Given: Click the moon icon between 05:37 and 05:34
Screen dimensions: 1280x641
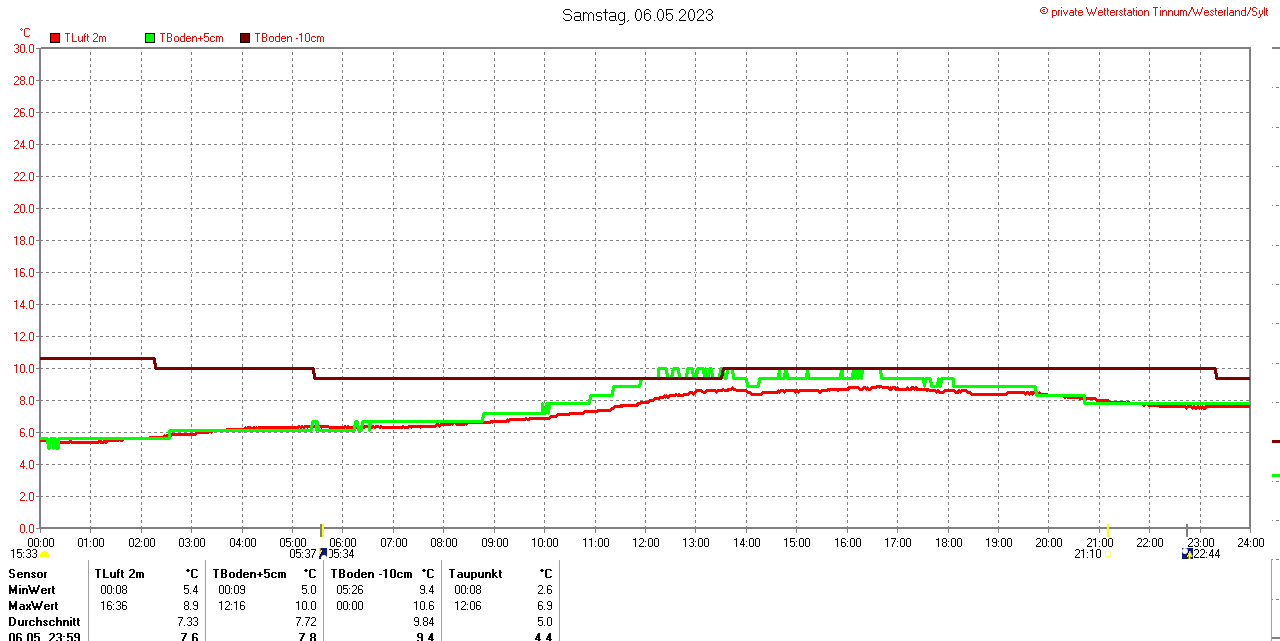Looking at the screenshot, I should click(x=323, y=553).
